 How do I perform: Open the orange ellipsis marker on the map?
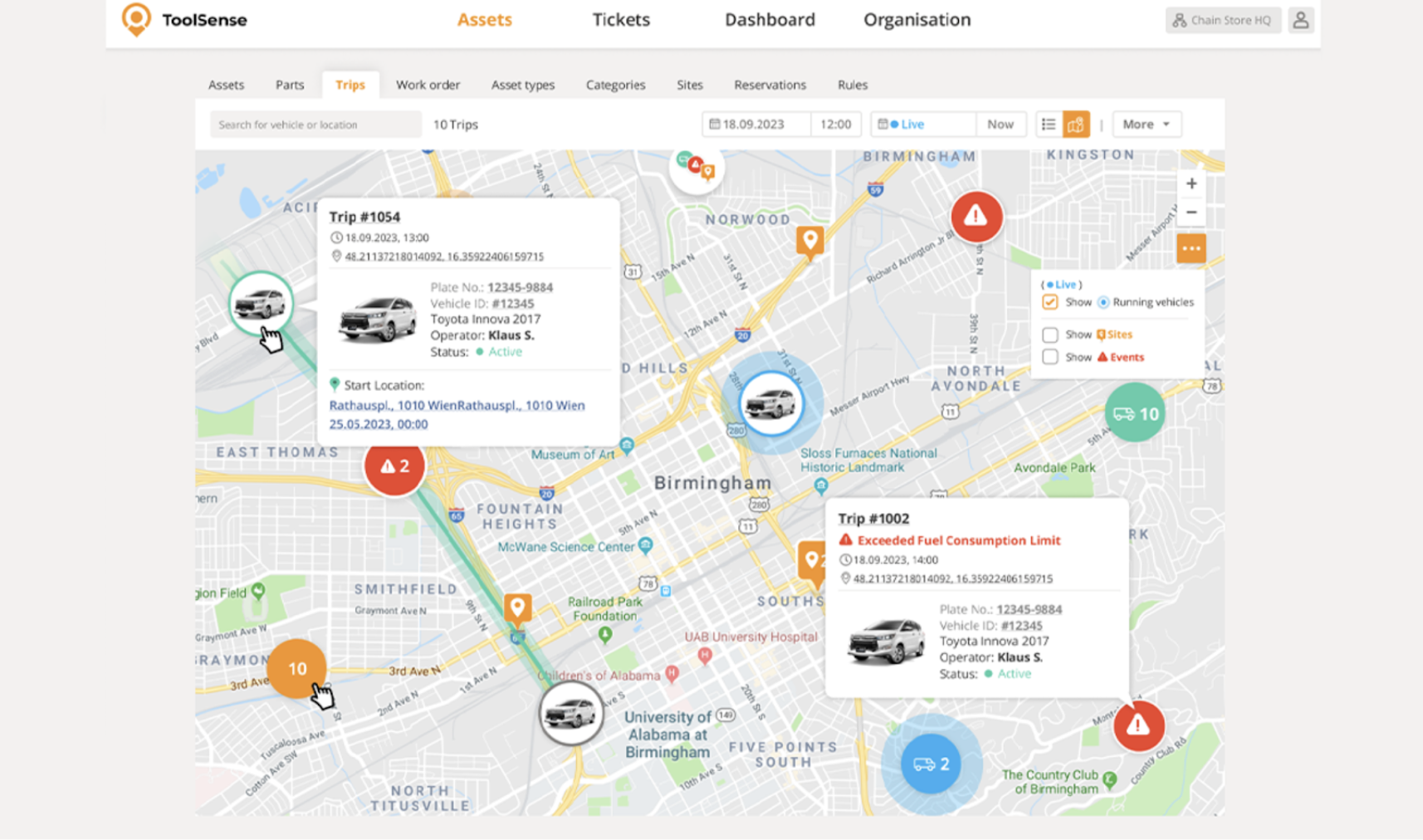coord(1191,248)
